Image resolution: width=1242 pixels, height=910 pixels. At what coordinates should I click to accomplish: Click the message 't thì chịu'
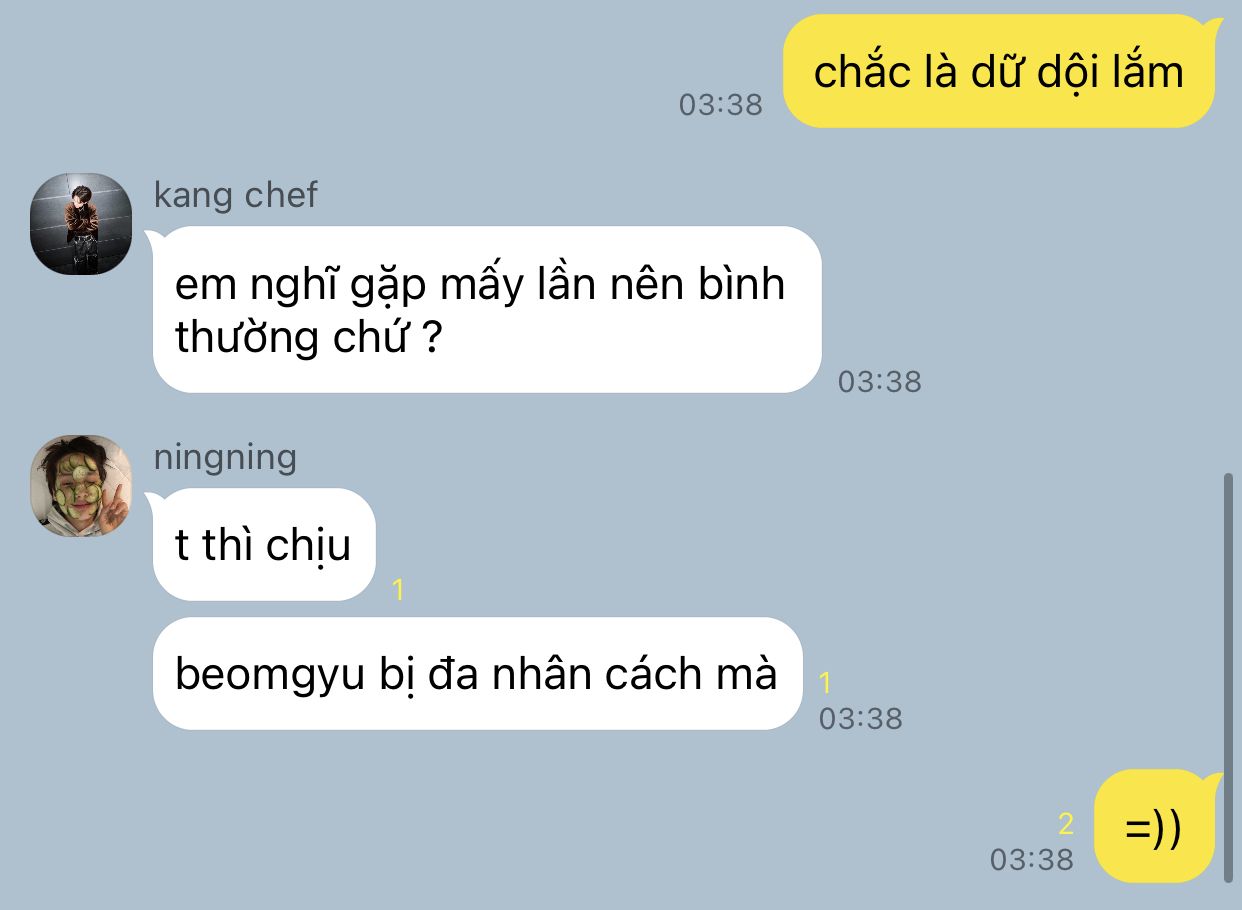tap(263, 545)
